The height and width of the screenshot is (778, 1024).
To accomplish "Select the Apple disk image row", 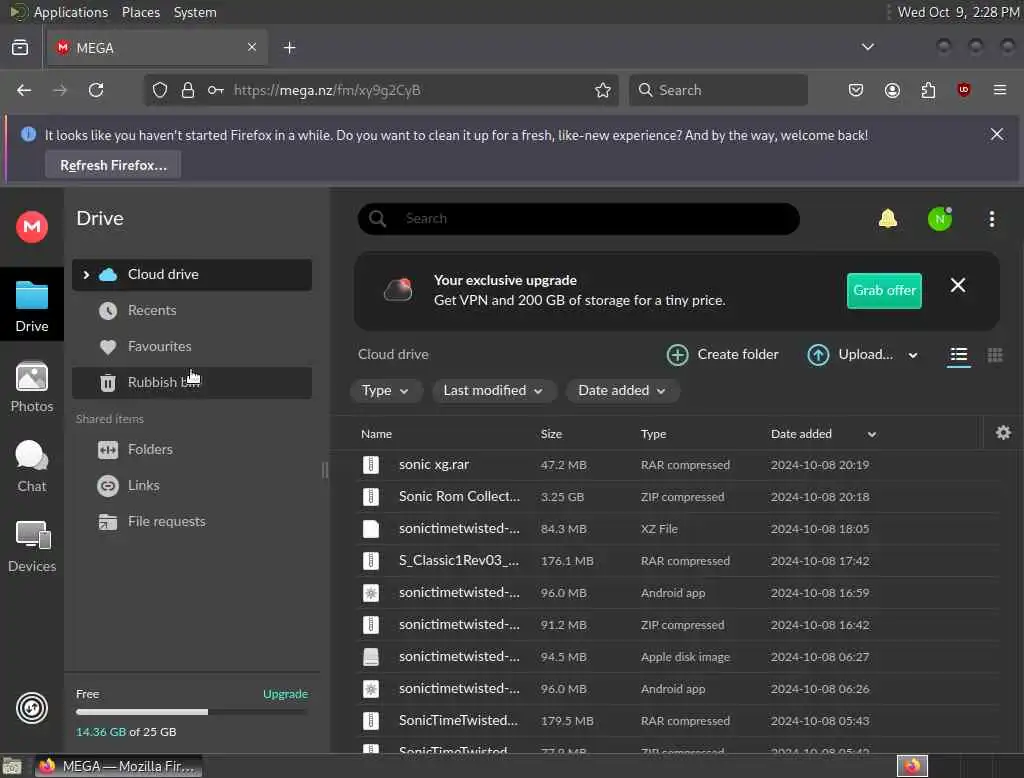I will point(679,657).
